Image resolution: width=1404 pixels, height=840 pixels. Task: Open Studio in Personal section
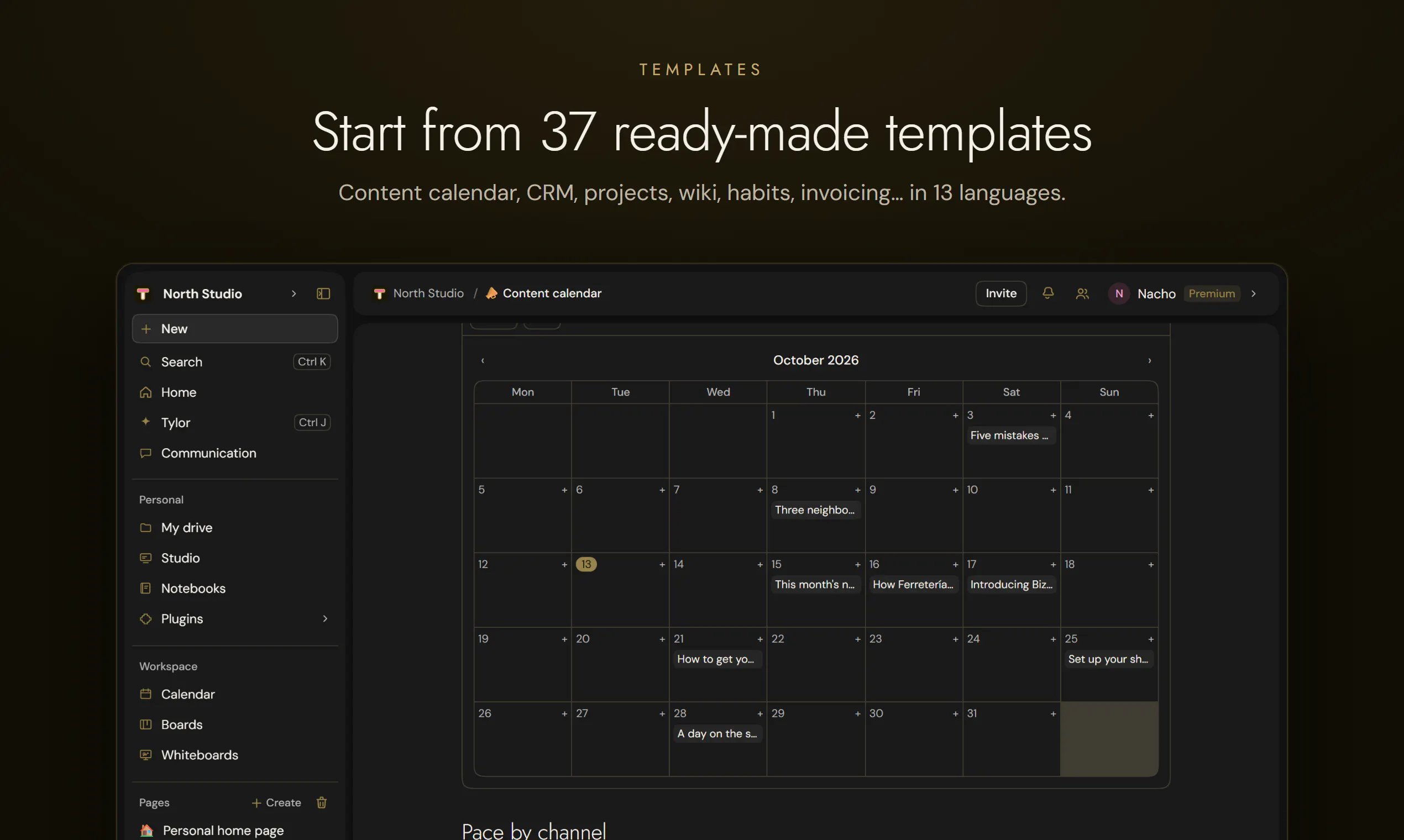[x=235, y=558]
